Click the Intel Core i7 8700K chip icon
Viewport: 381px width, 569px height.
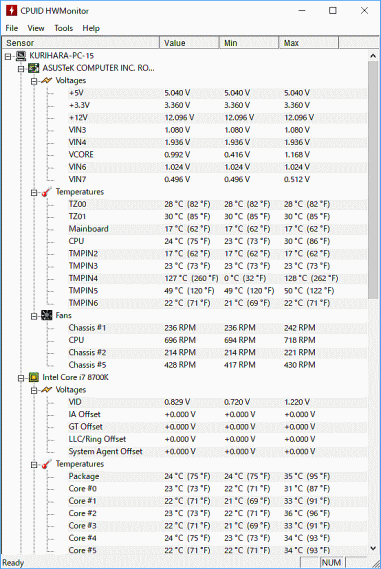34,377
